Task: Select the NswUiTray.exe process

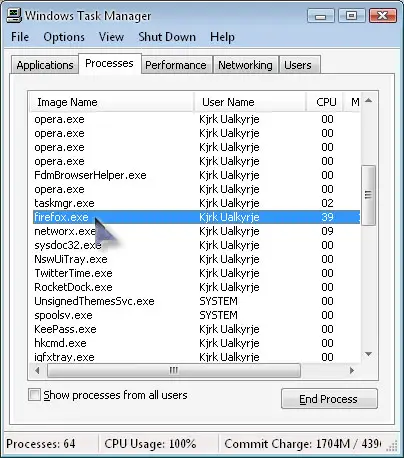Action: coord(197,259)
